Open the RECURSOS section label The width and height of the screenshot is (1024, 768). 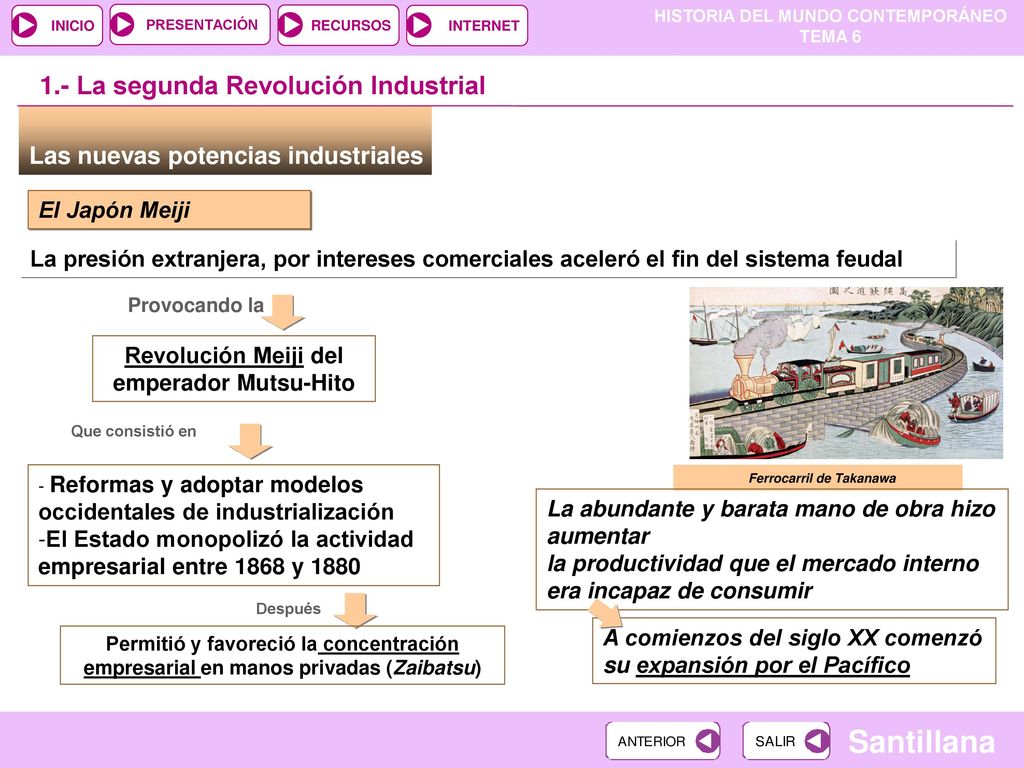351,25
